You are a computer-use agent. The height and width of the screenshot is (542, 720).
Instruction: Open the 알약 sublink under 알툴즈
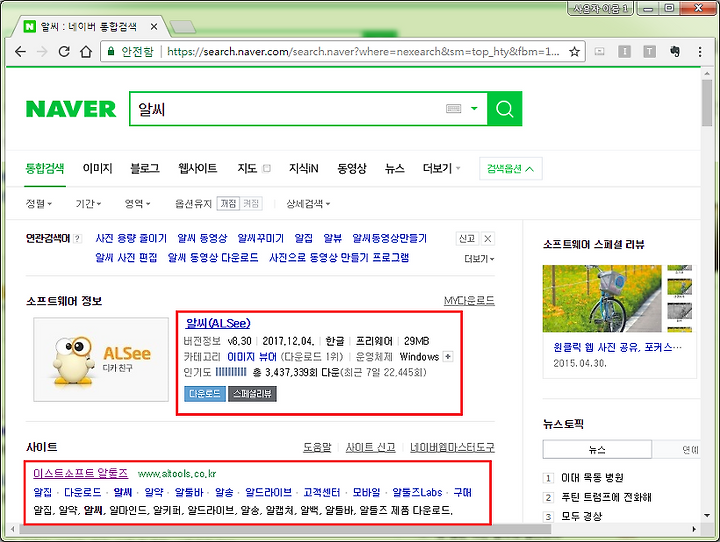click(x=154, y=492)
